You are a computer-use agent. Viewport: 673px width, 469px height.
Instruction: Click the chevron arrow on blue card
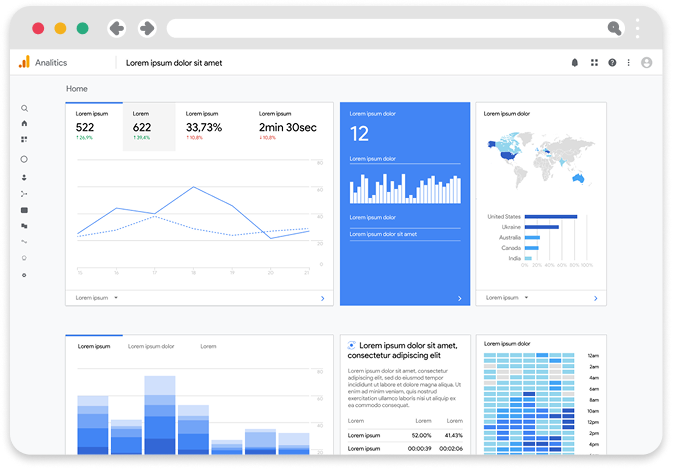pyautogui.click(x=460, y=298)
